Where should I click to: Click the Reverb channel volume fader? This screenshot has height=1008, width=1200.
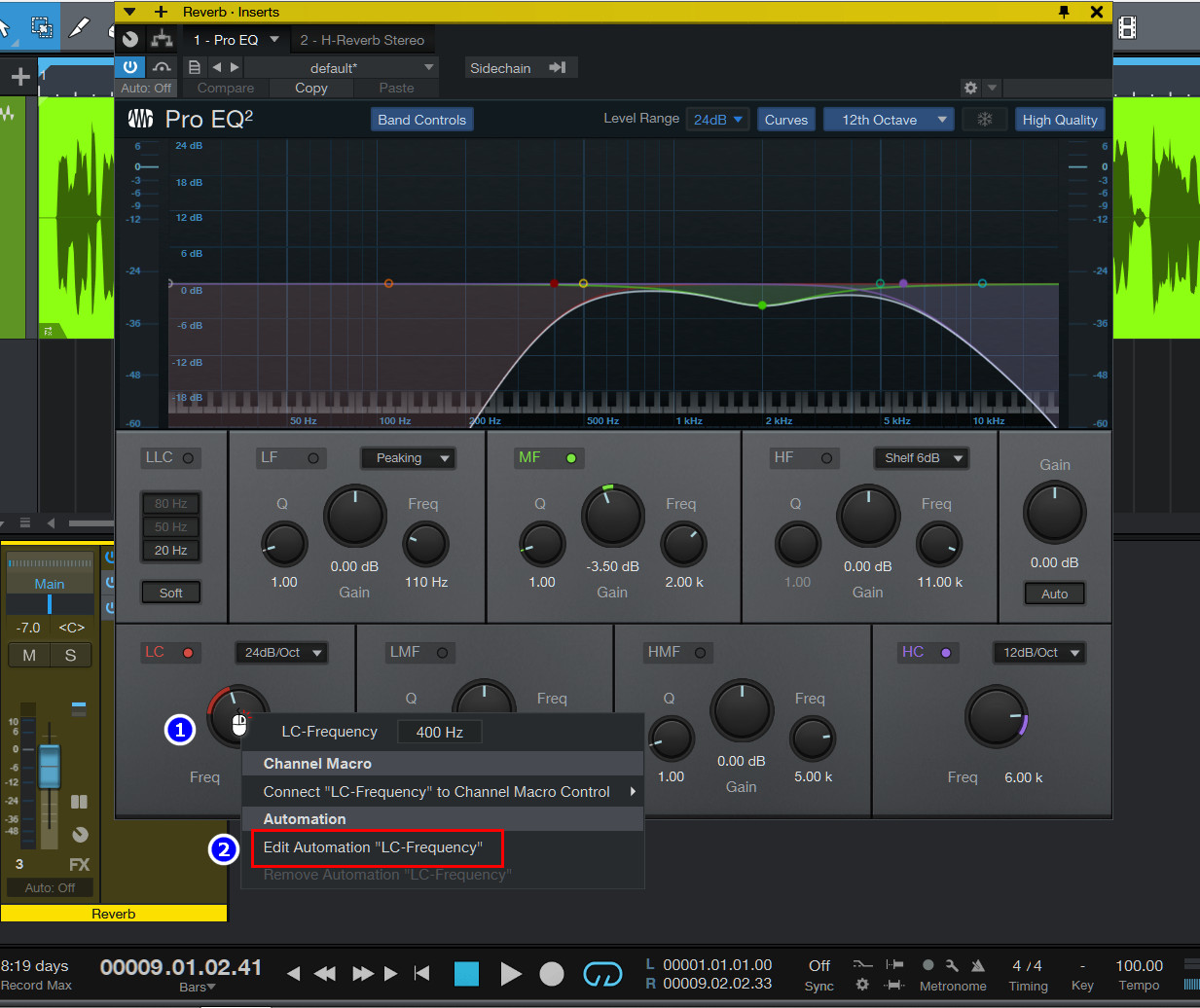pyautogui.click(x=49, y=765)
